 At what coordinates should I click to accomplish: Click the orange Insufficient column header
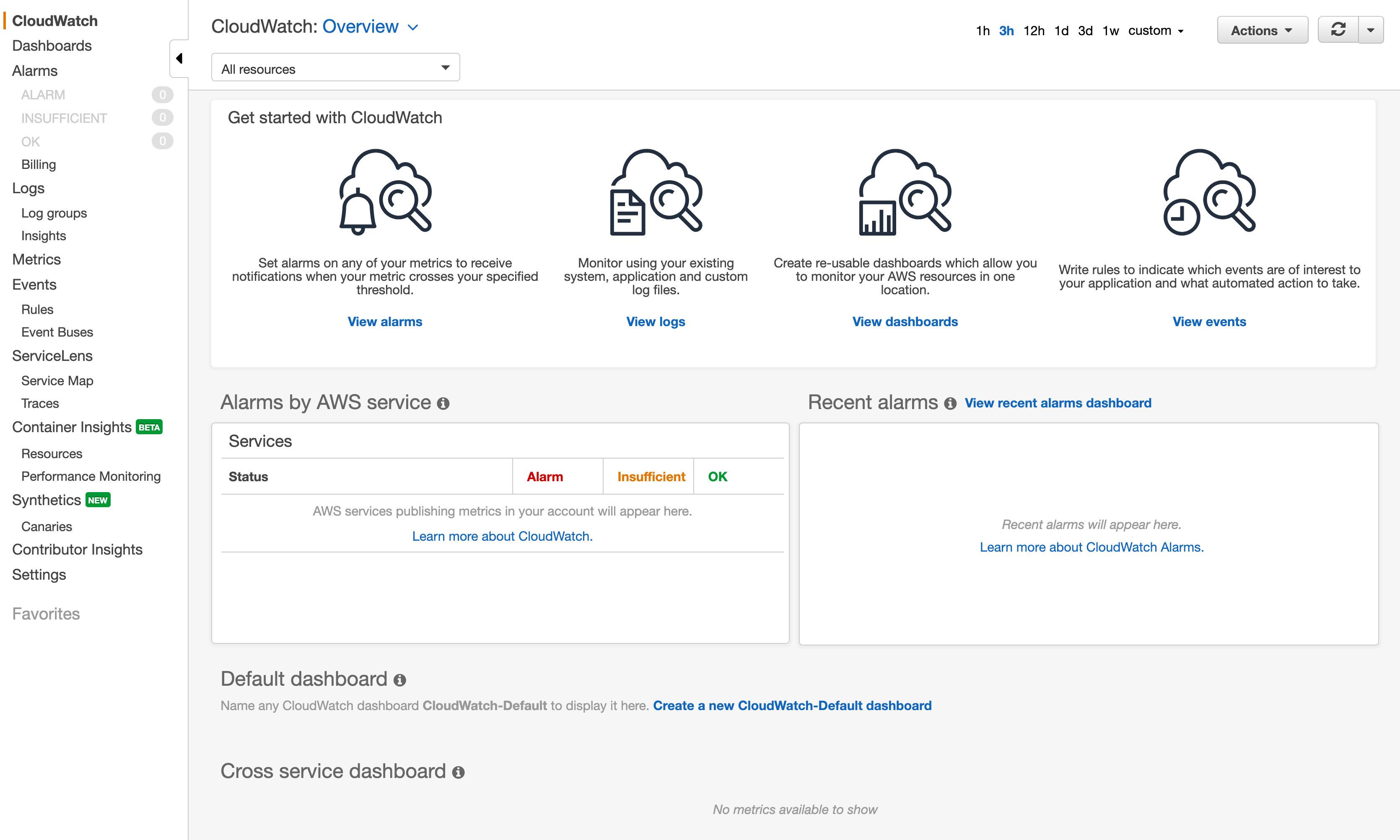click(651, 477)
